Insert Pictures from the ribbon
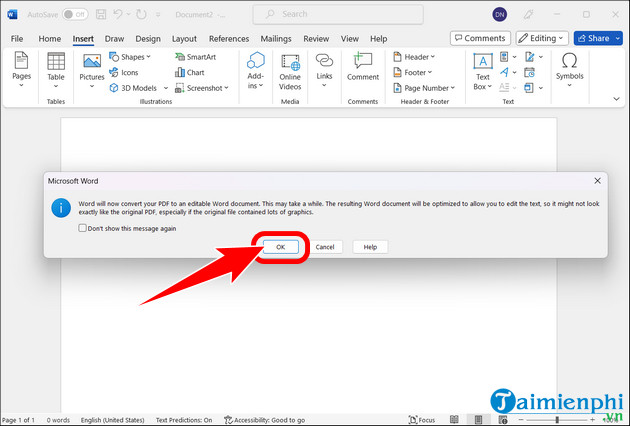The image size is (630, 426). 92,70
